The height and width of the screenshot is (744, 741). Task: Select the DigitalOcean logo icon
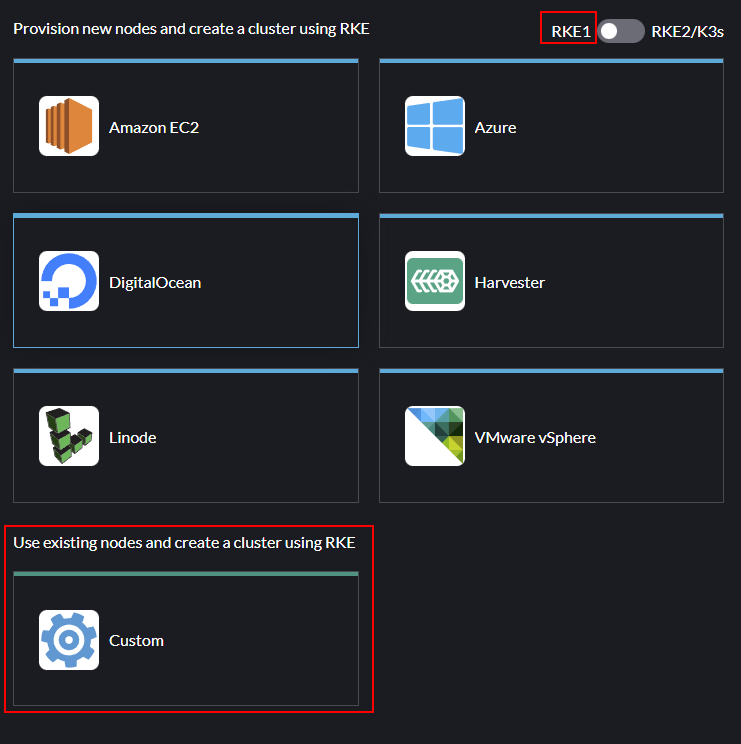[x=69, y=281]
